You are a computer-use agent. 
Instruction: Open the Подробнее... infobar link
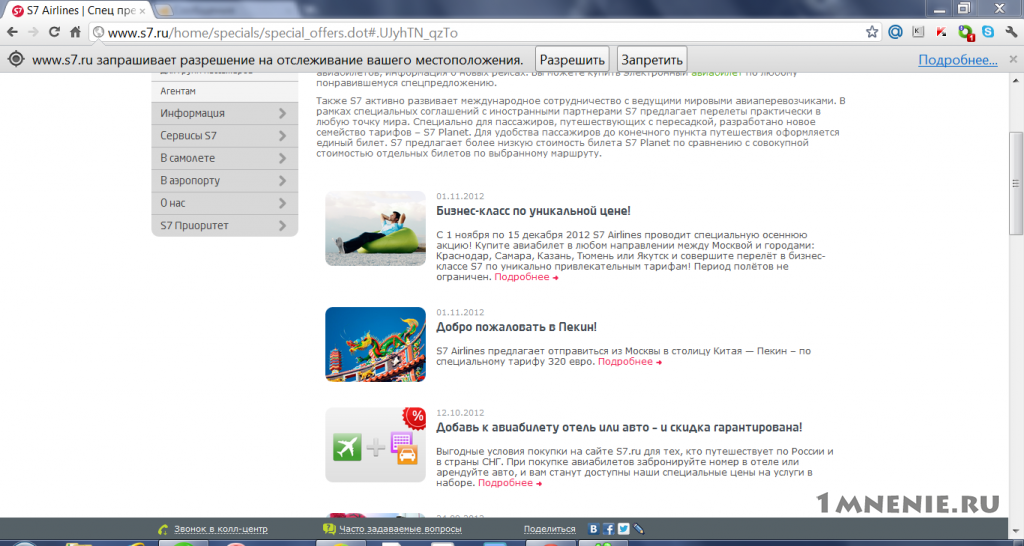[x=957, y=60]
